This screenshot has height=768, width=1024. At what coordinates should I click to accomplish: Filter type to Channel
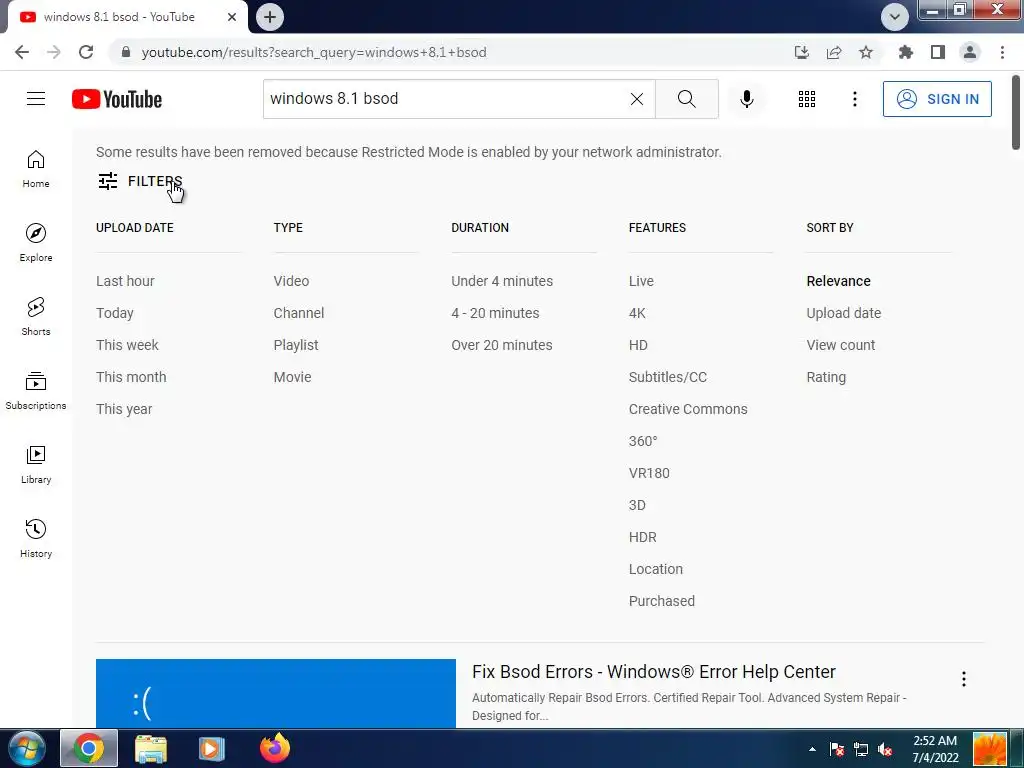[298, 313]
